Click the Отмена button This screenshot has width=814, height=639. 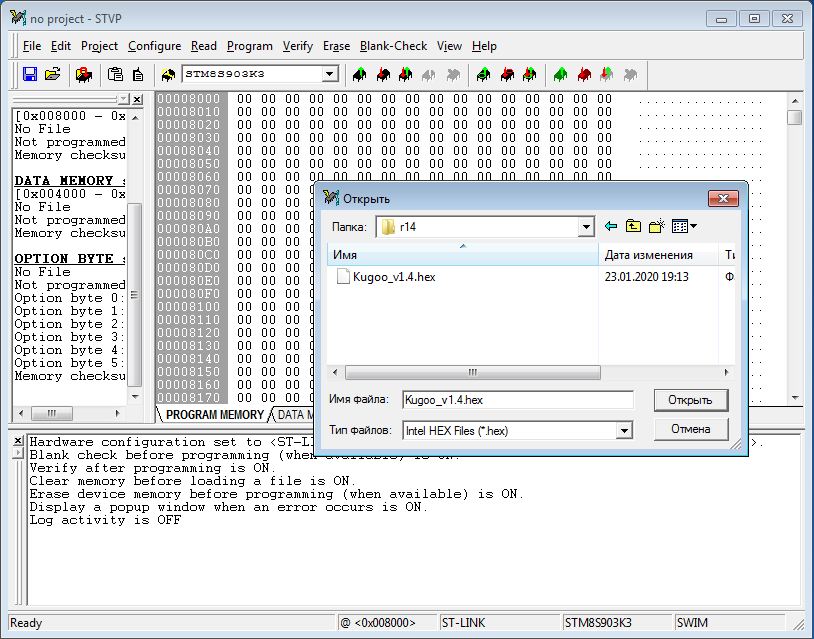(x=690, y=429)
